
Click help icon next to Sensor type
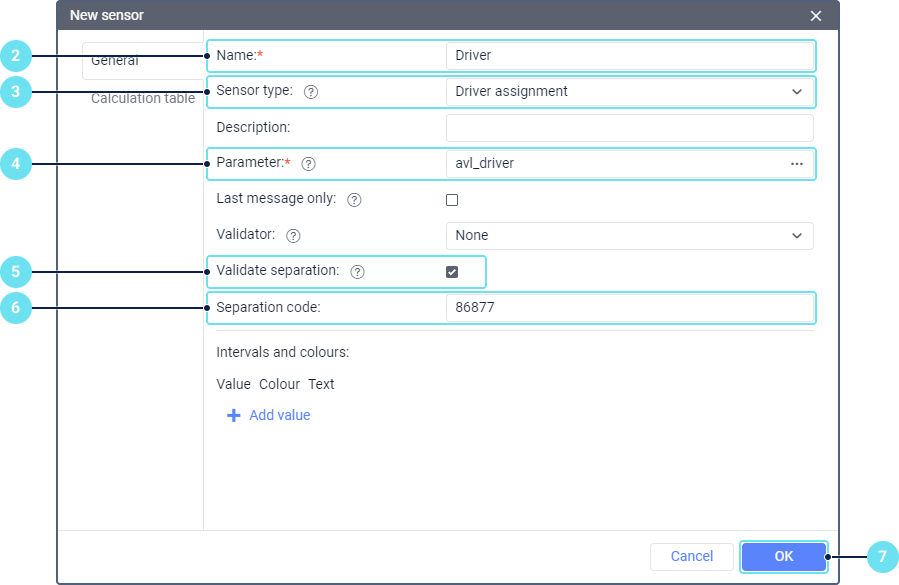311,91
